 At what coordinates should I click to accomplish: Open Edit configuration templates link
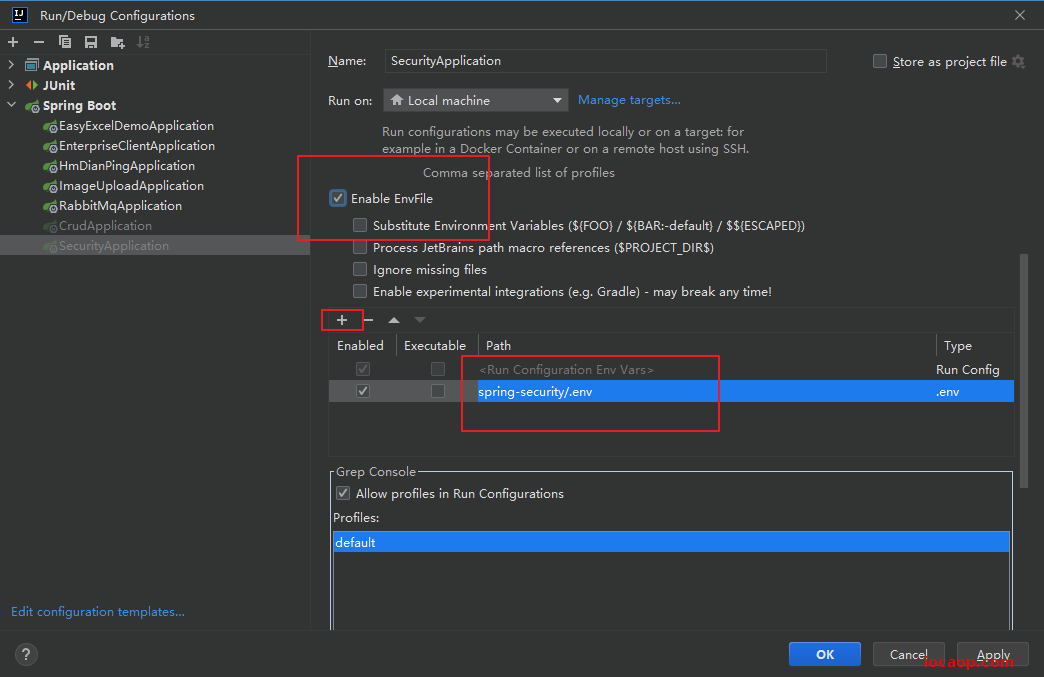point(98,611)
